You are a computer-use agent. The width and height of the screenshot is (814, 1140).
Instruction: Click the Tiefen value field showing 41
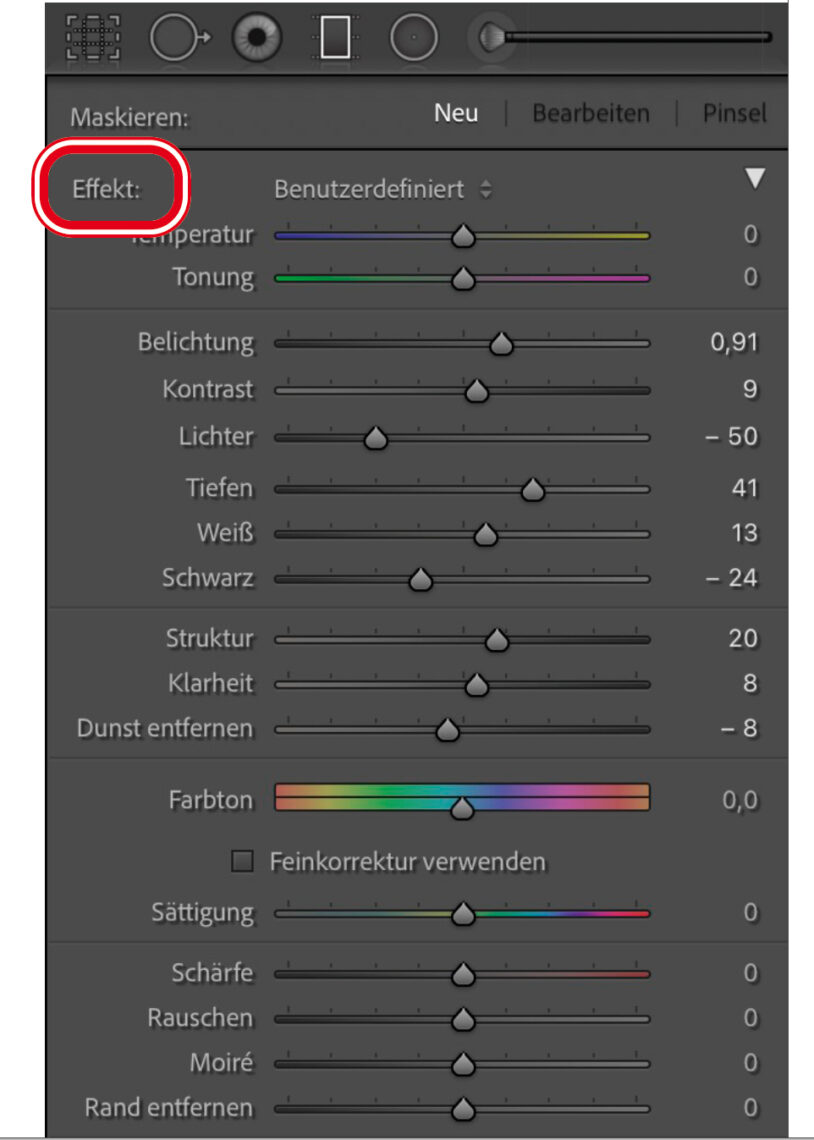744,489
